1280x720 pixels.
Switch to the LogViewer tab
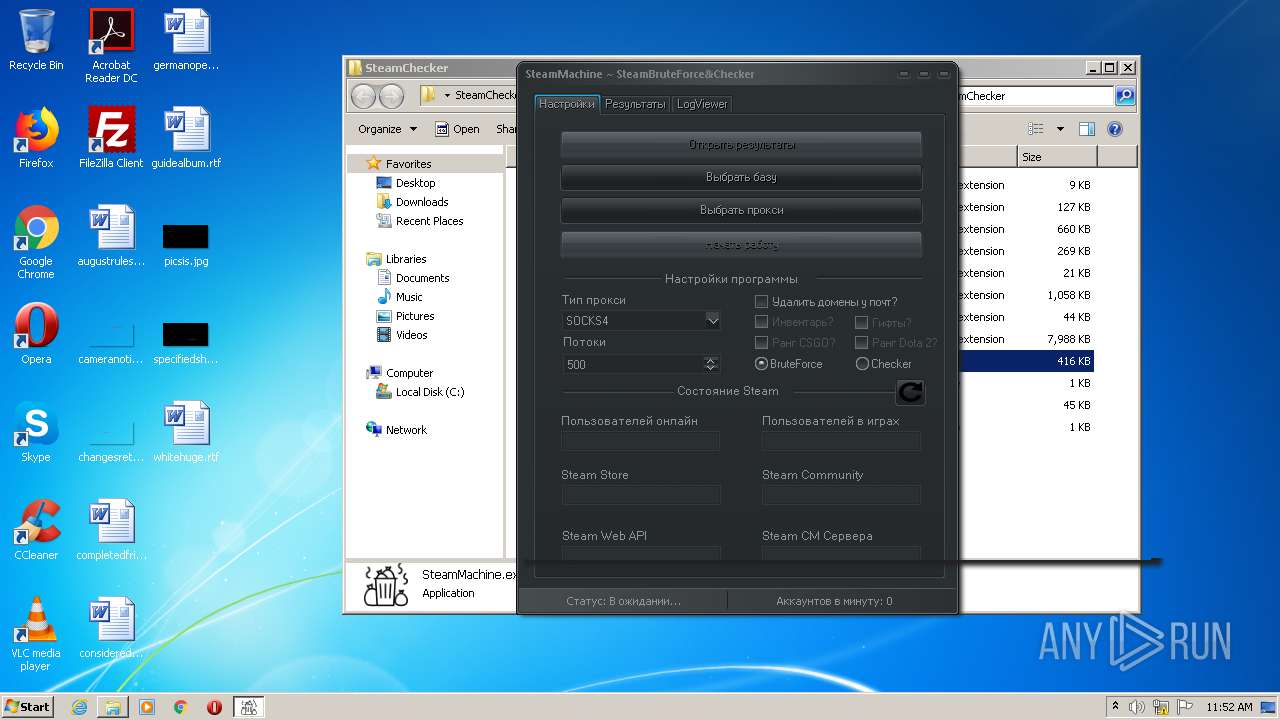pyautogui.click(x=702, y=104)
